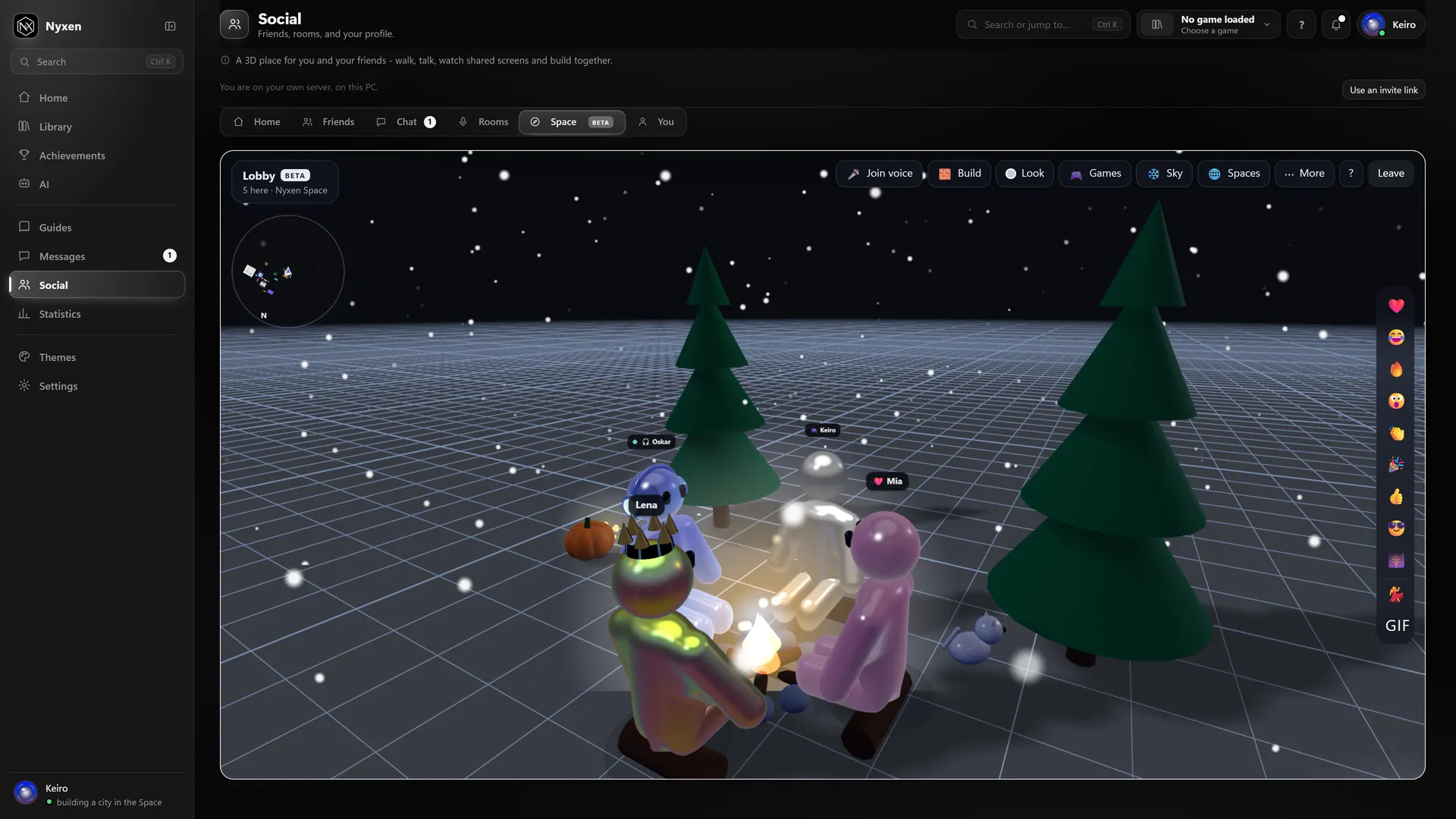The width and height of the screenshot is (1456, 819).
Task: Click the sidebar Search field
Action: (x=97, y=61)
